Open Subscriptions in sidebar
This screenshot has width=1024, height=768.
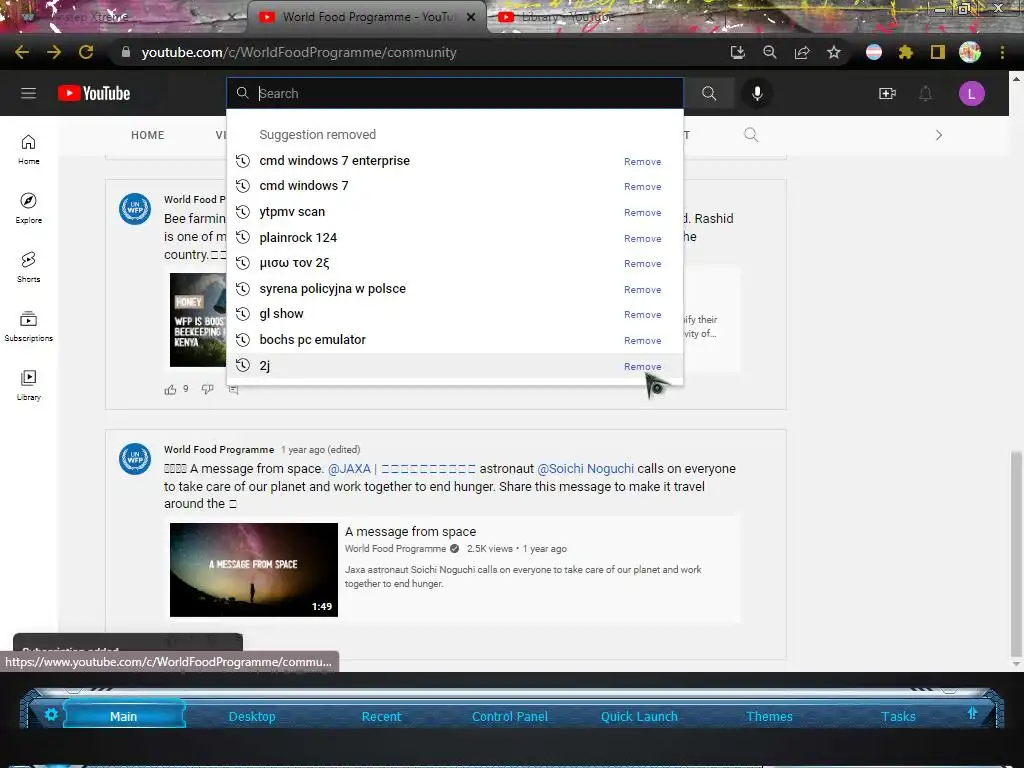click(x=28, y=326)
